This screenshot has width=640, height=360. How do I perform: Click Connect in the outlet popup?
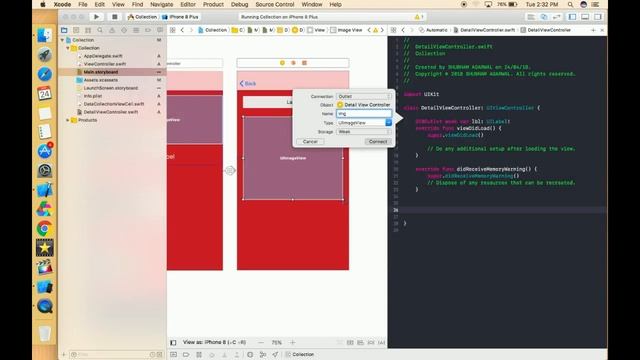(378, 142)
